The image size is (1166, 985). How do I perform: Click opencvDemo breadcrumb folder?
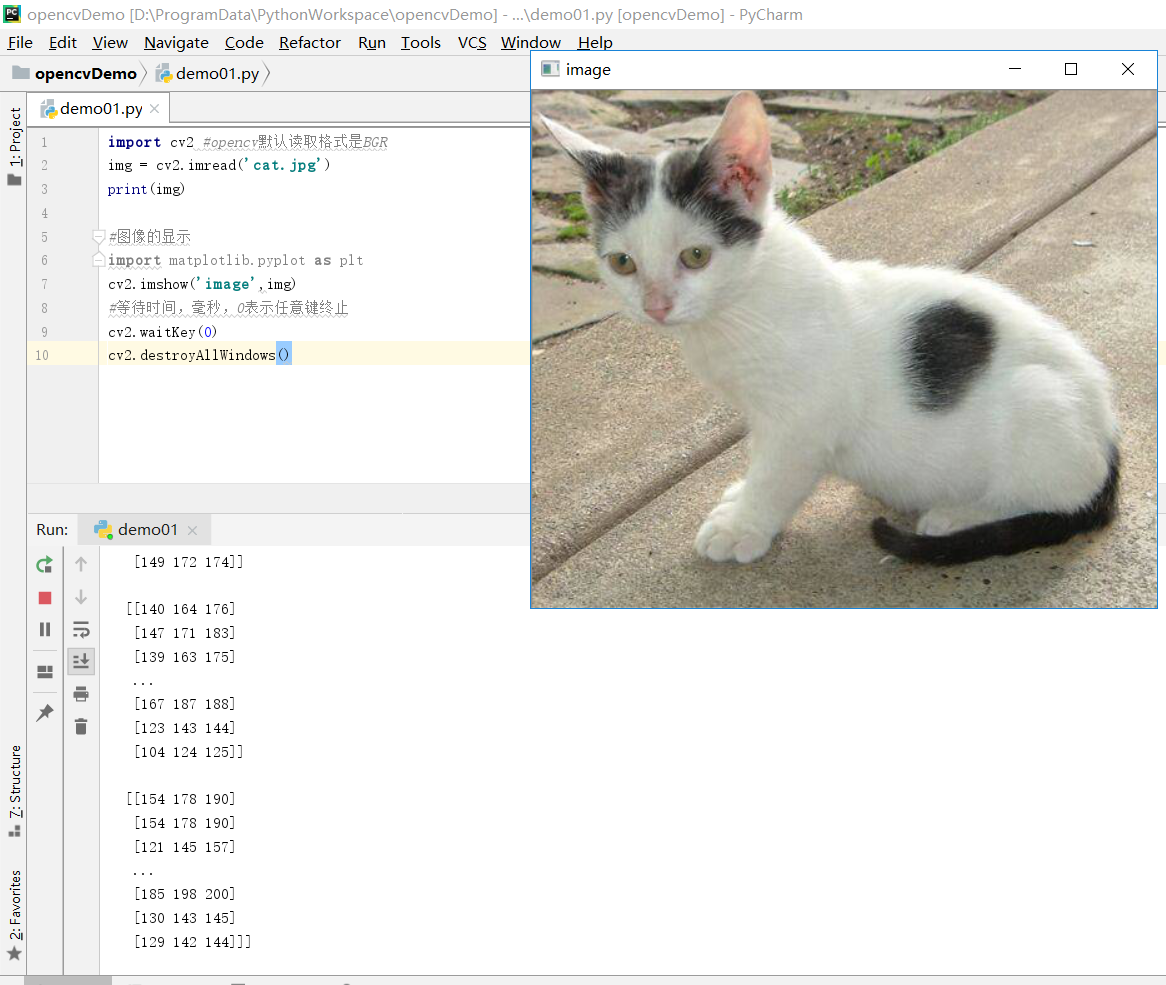(x=75, y=74)
